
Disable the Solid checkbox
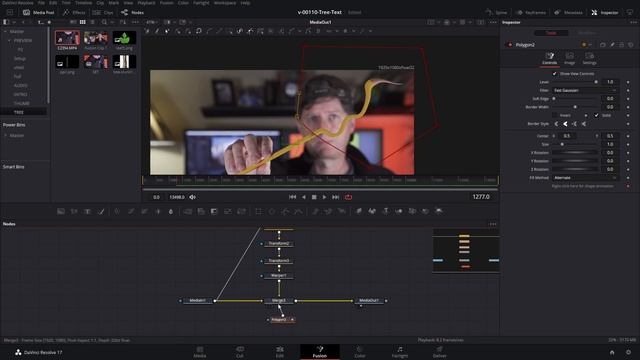point(596,116)
